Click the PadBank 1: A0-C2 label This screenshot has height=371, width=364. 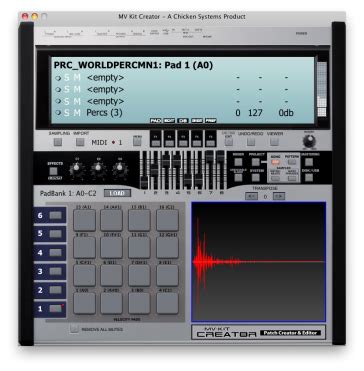pos(69,193)
